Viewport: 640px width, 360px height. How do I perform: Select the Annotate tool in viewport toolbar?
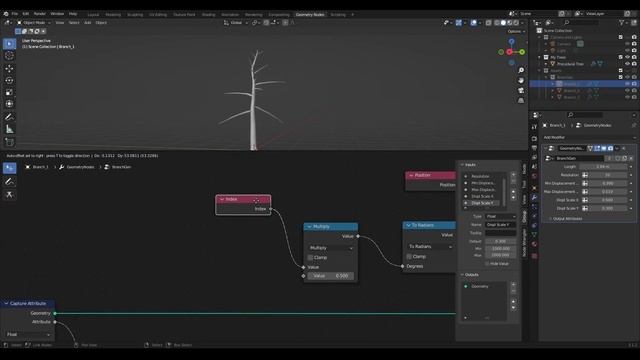click(x=9, y=117)
